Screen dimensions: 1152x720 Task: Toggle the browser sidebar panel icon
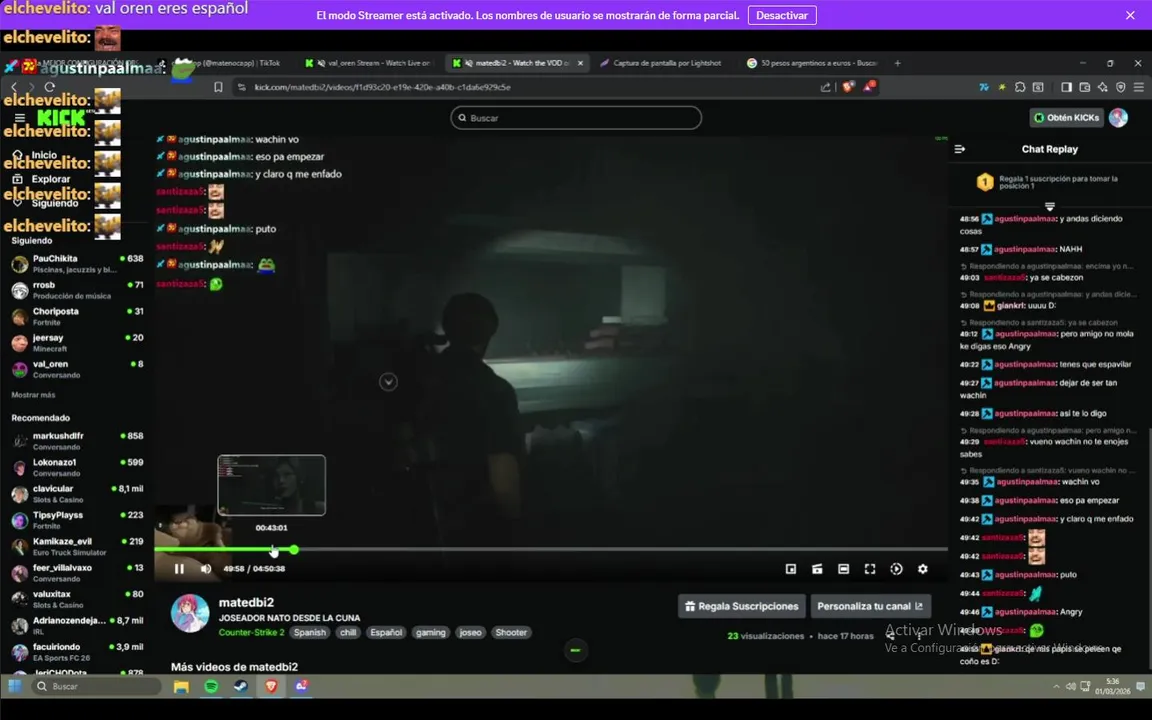(1066, 87)
